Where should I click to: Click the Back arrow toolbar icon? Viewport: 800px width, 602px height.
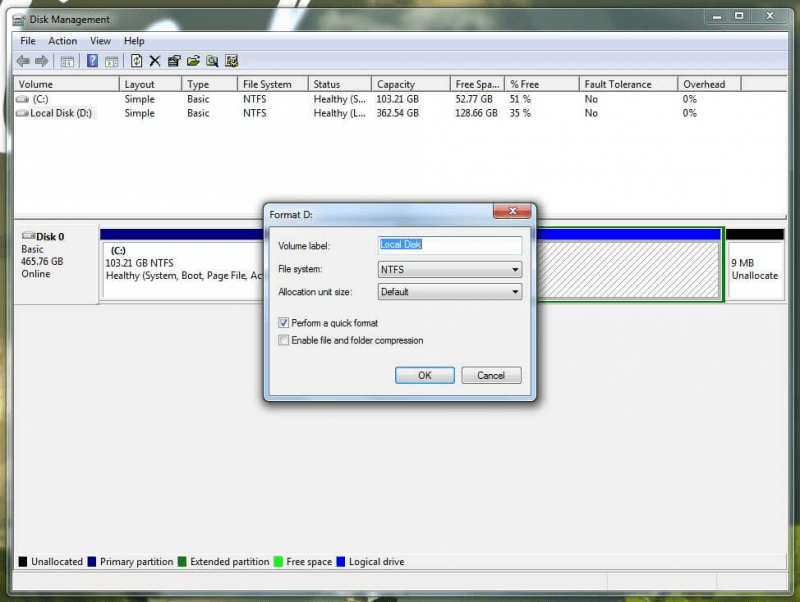click(x=22, y=61)
